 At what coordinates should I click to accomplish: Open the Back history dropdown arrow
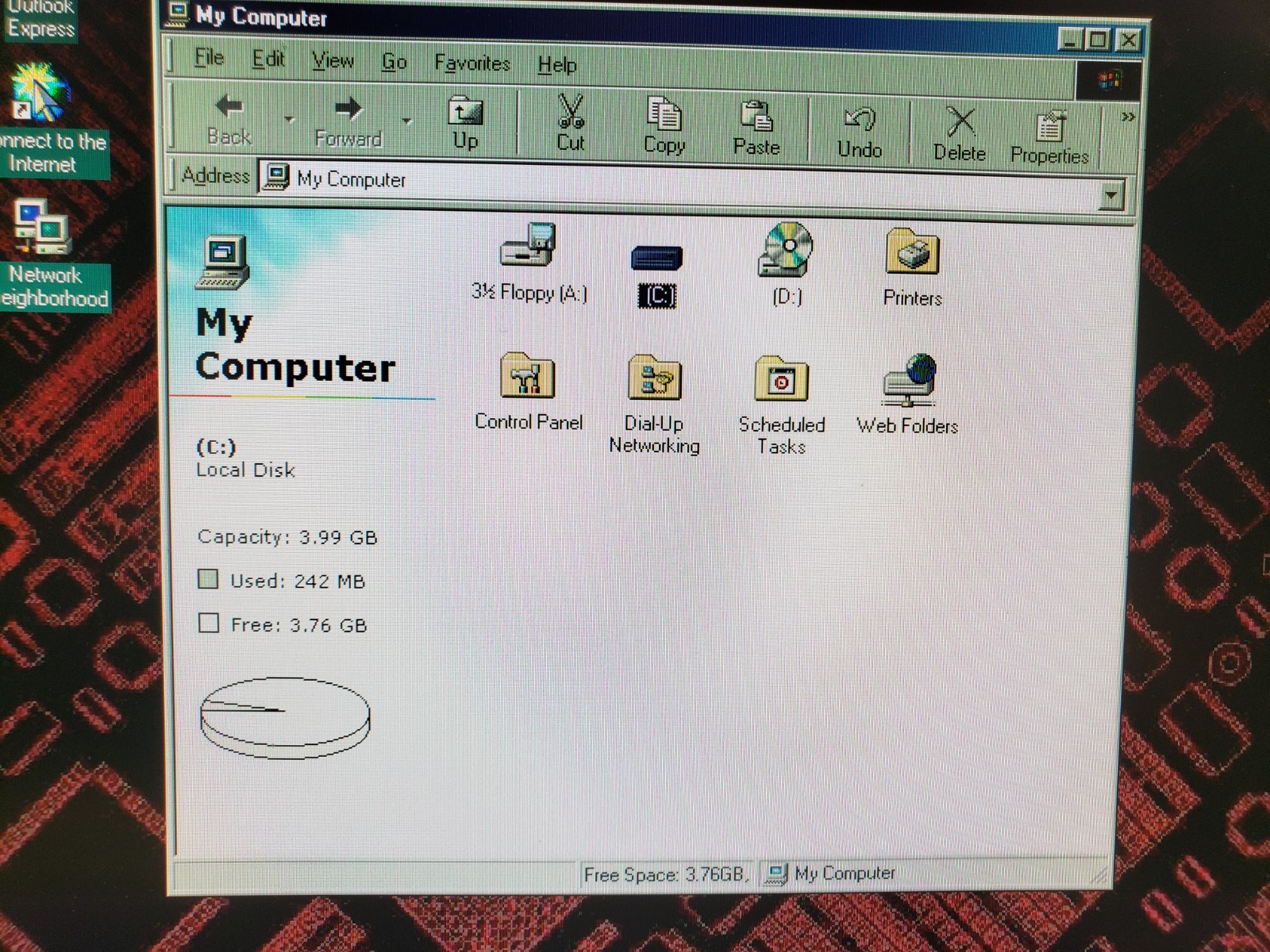(290, 120)
